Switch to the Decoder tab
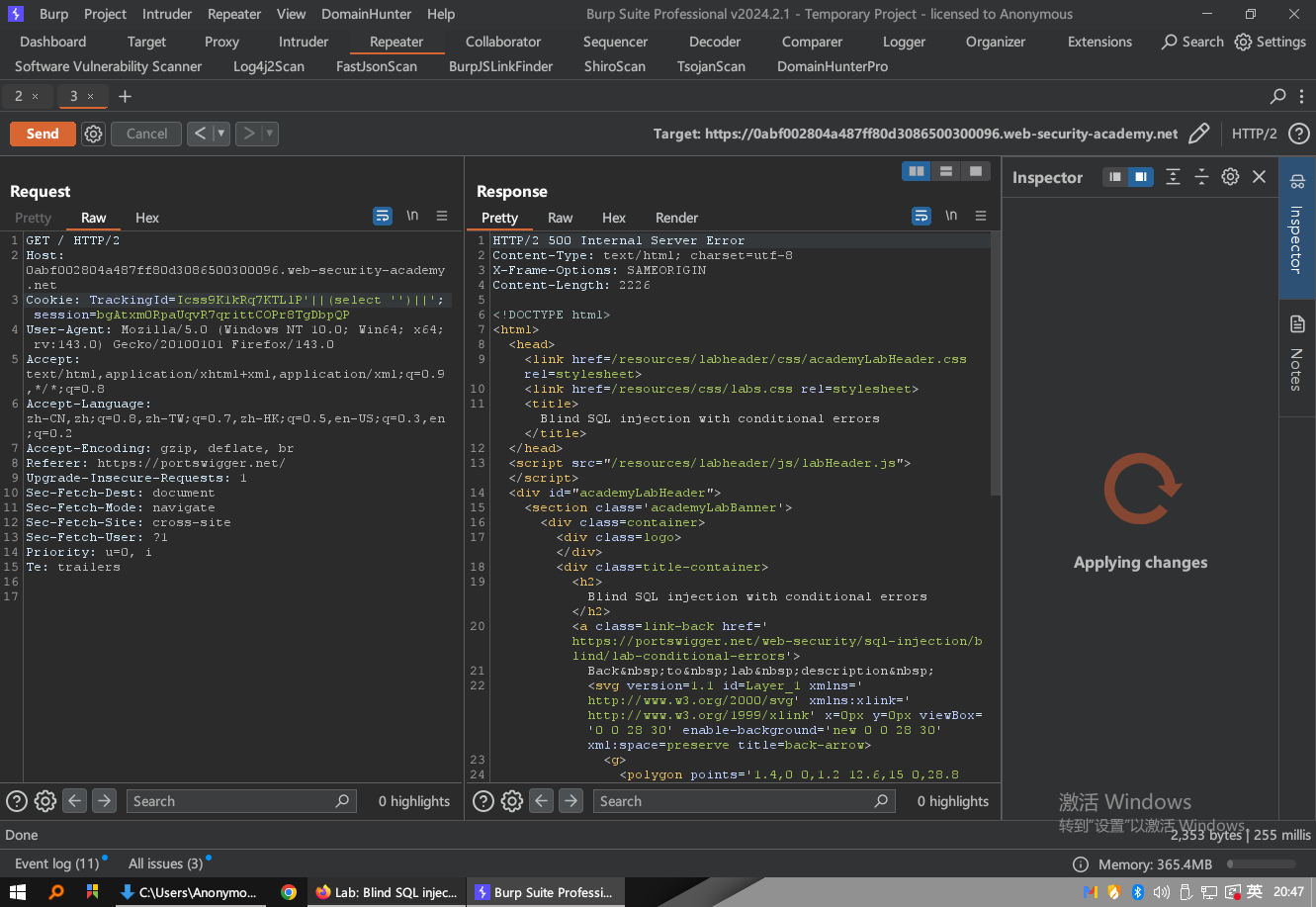This screenshot has height=907, width=1316. (x=715, y=42)
